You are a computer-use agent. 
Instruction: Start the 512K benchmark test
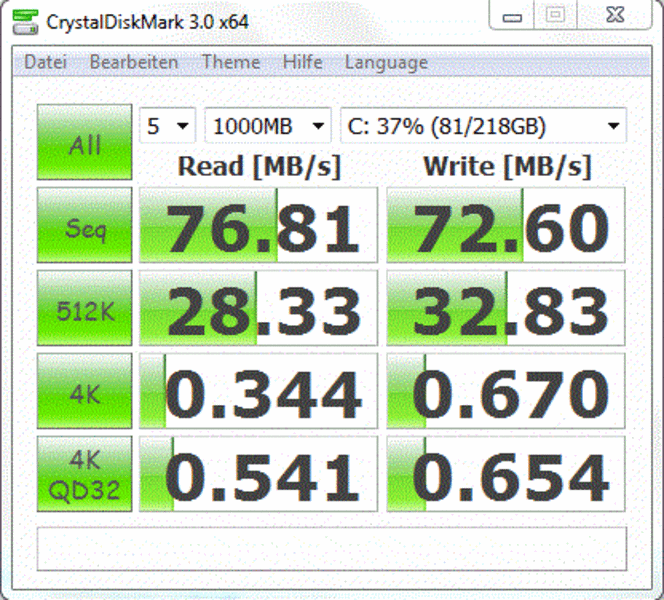click(x=84, y=308)
